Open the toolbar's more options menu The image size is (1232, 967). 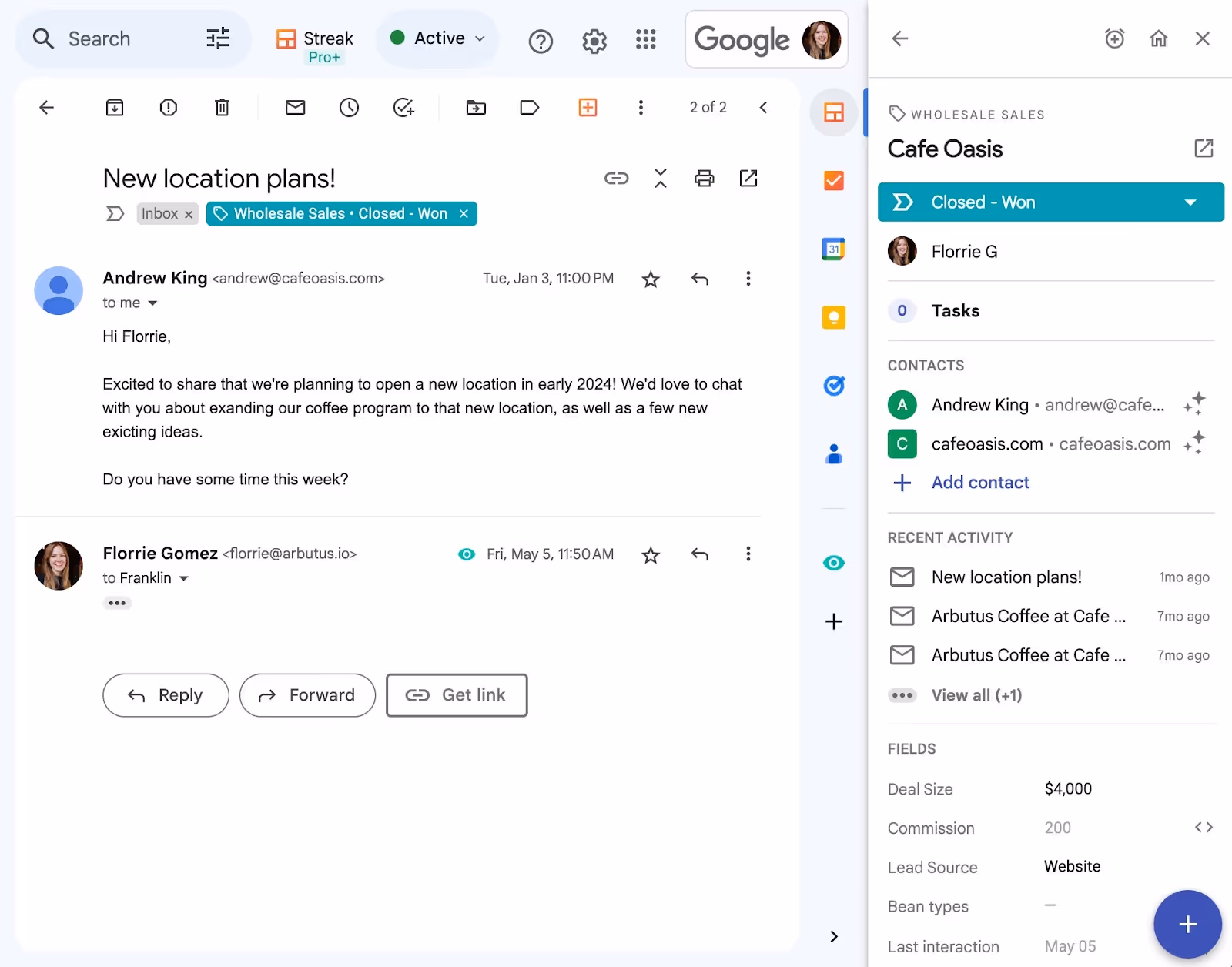[x=641, y=108]
